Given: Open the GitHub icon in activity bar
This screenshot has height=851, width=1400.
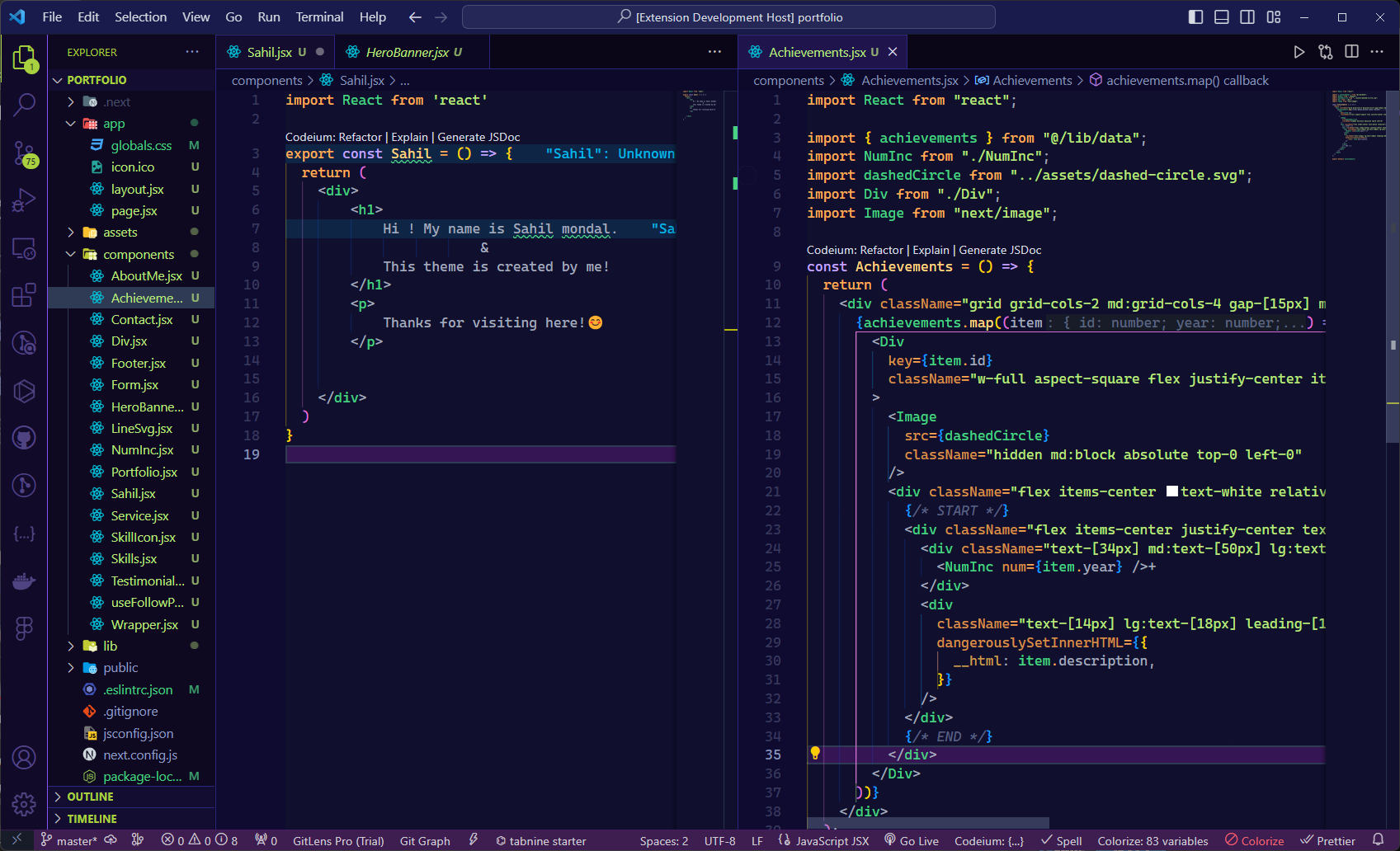Looking at the screenshot, I should coord(25,437).
